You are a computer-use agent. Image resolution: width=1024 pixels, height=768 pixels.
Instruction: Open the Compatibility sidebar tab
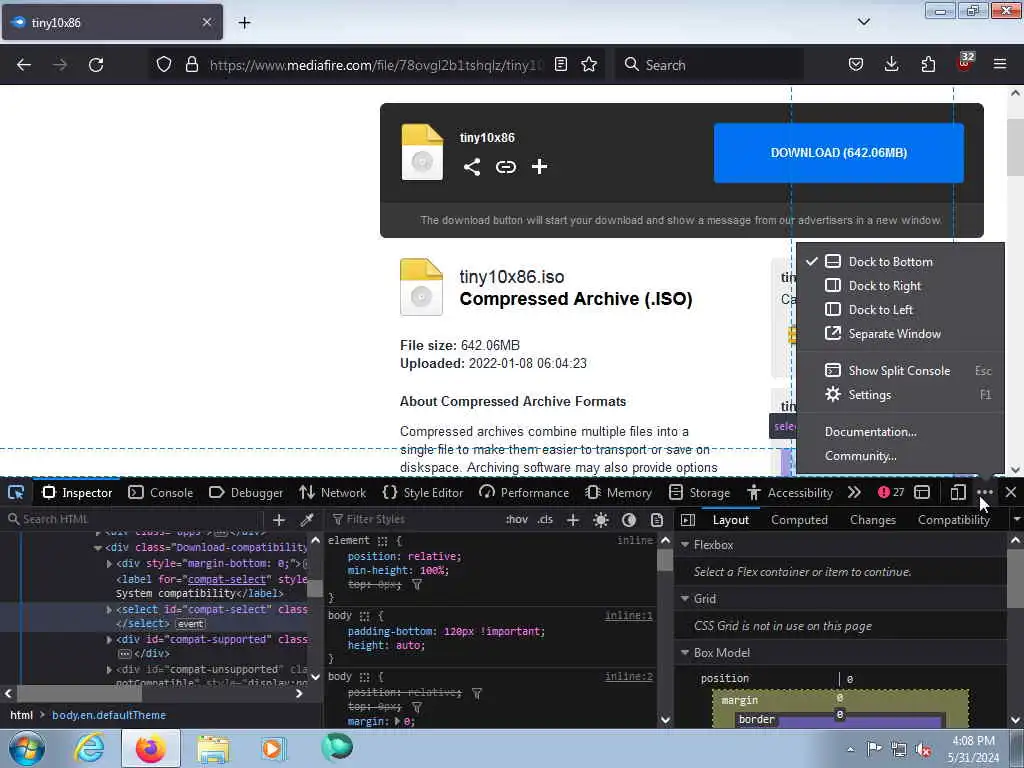click(x=953, y=520)
